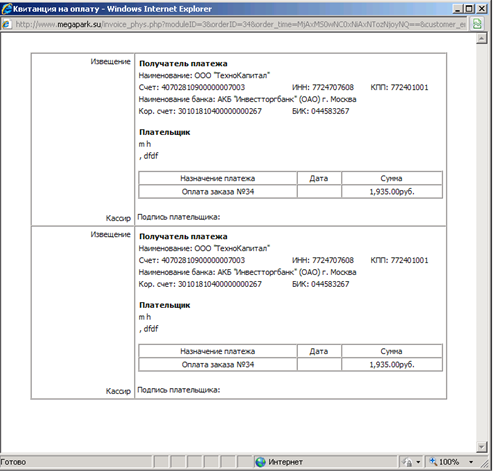Open the security status dropdown arrow

(x=418, y=462)
